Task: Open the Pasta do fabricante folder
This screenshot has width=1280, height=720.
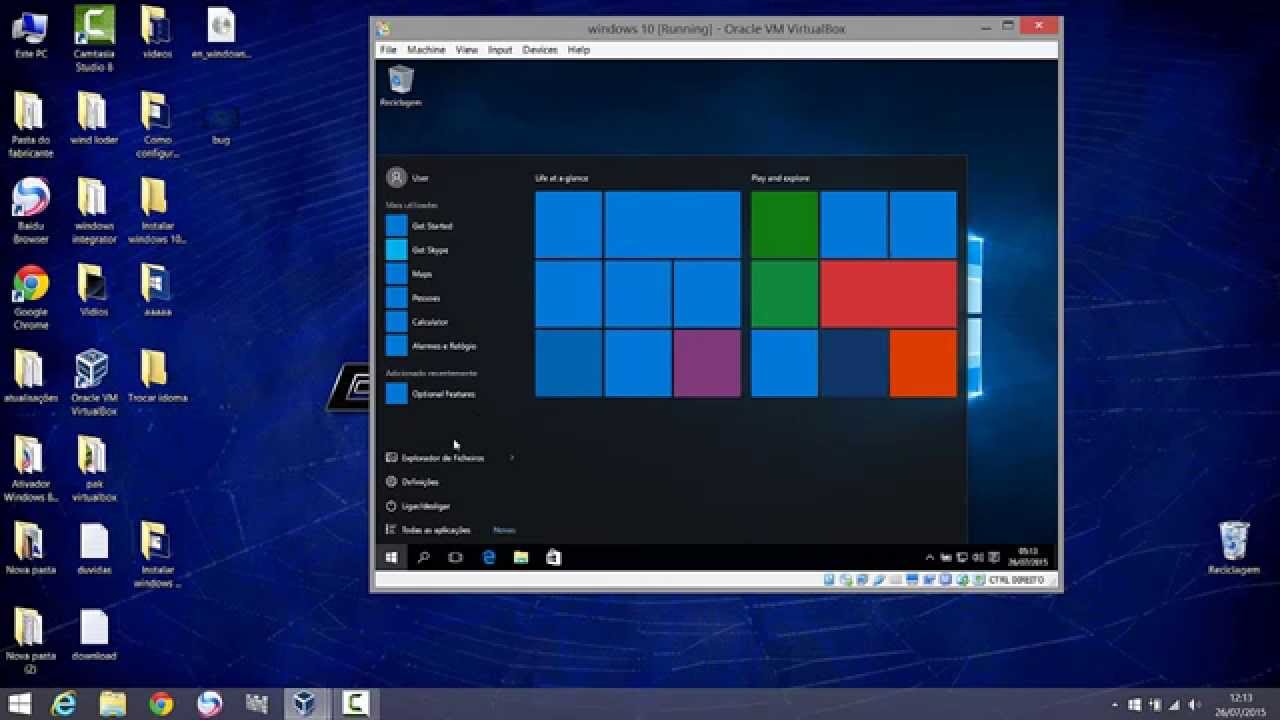Action: pyautogui.click(x=31, y=126)
